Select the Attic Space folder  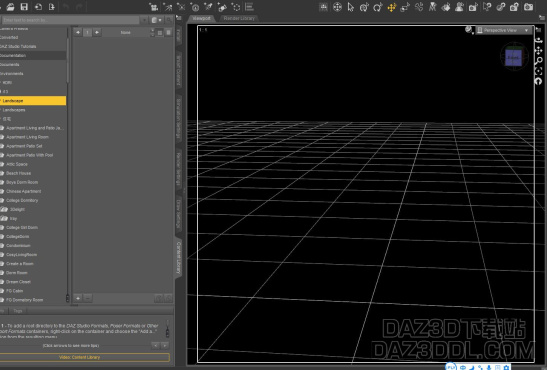point(17,164)
